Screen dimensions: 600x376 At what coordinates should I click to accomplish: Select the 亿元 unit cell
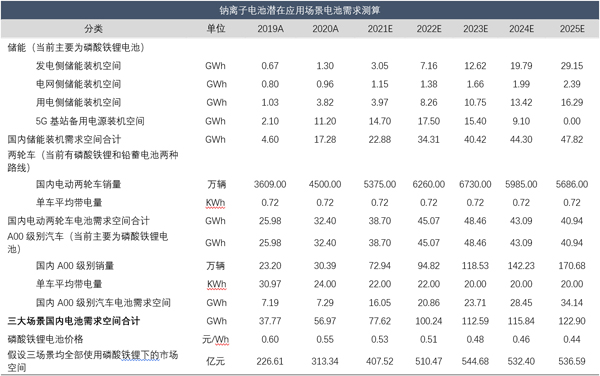216,361
